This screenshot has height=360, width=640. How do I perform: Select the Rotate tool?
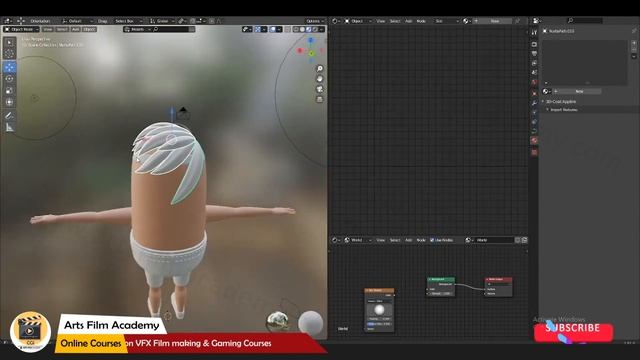coord(9,79)
